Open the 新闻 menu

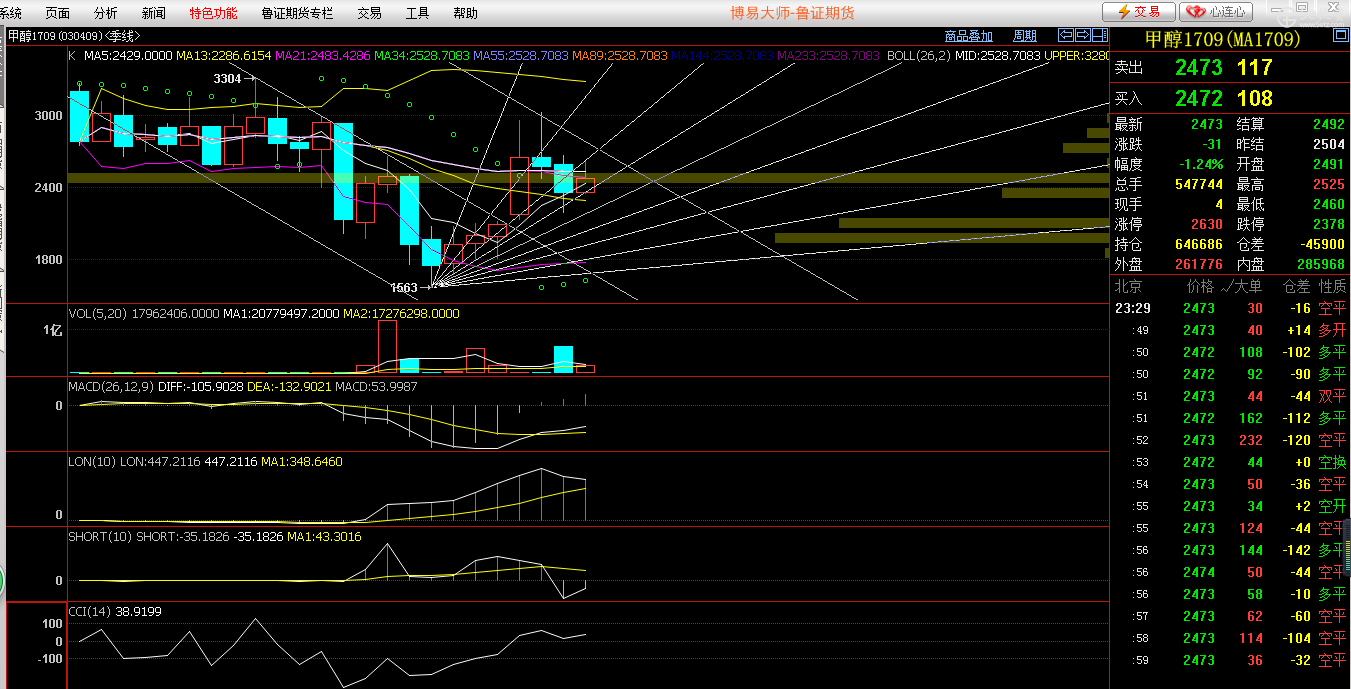point(154,13)
